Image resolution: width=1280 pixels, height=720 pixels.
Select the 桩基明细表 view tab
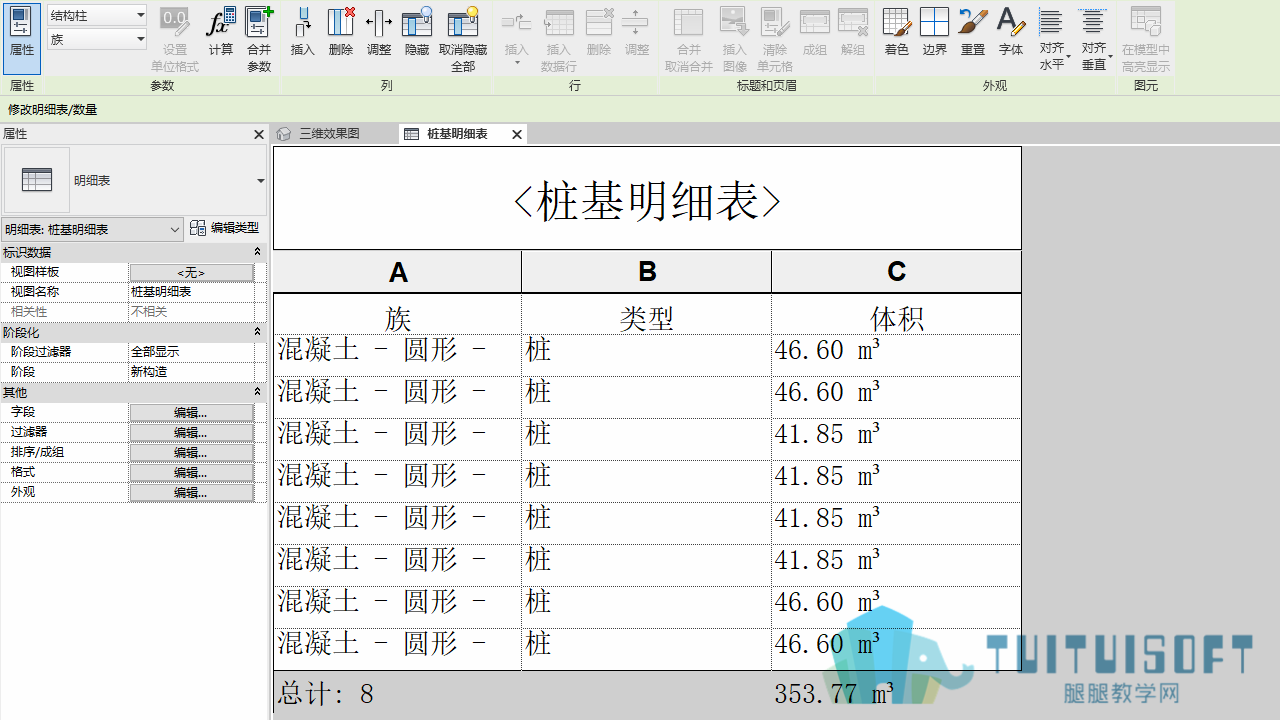[457, 134]
